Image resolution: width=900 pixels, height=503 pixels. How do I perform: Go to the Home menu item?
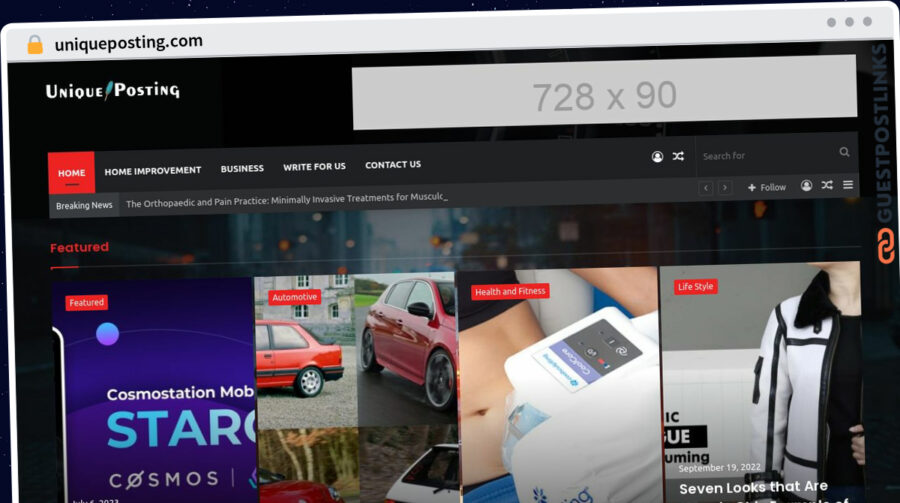pyautogui.click(x=71, y=172)
